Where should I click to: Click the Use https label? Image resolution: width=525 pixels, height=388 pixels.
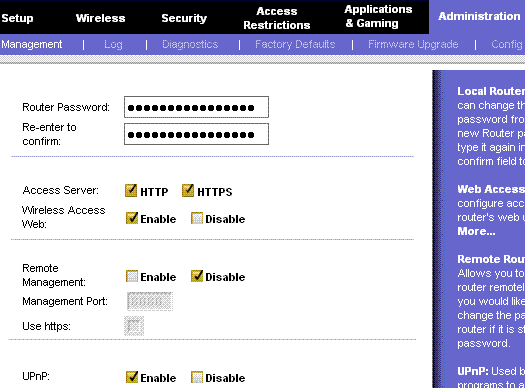click(46, 326)
